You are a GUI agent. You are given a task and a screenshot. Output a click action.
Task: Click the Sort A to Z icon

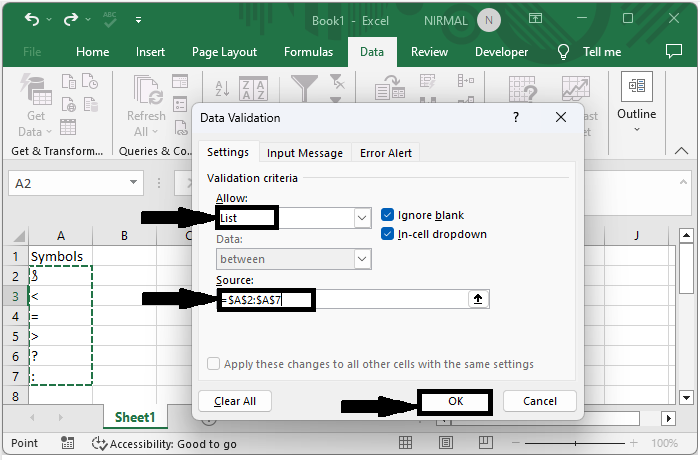tap(222, 88)
